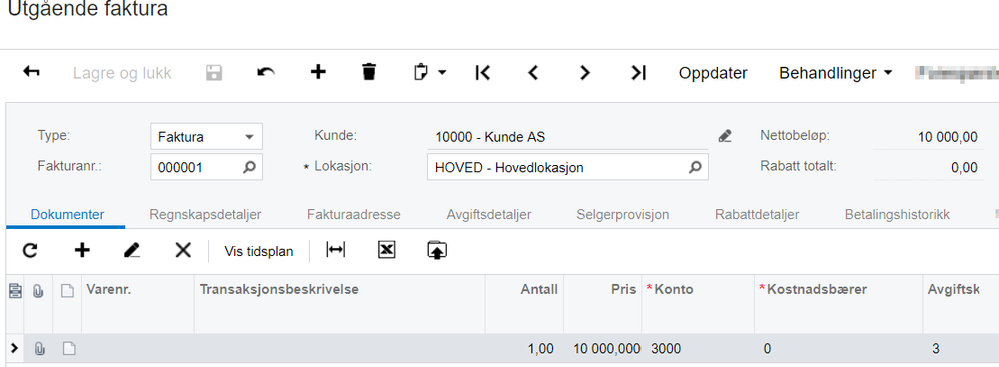The image size is (999, 367).
Task: Click the back arrow icon in toolbar
Action: [x=31, y=72]
